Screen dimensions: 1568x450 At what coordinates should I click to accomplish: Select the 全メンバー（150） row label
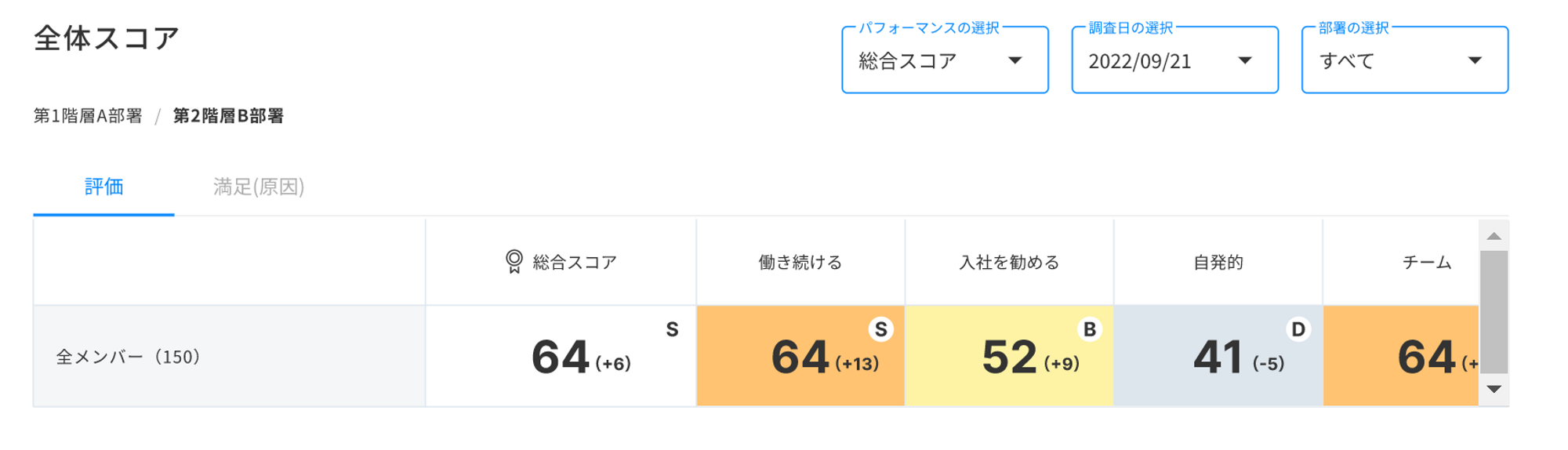coord(129,357)
